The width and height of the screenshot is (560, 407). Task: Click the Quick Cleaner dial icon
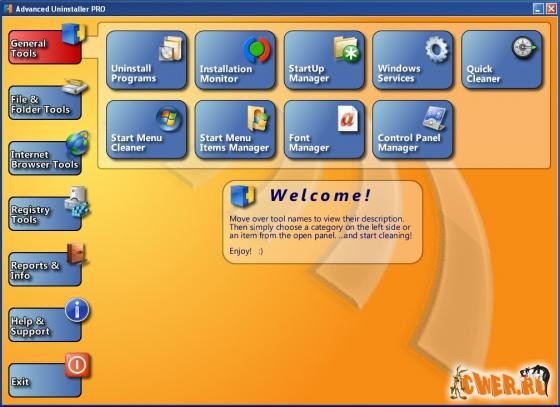click(x=524, y=47)
